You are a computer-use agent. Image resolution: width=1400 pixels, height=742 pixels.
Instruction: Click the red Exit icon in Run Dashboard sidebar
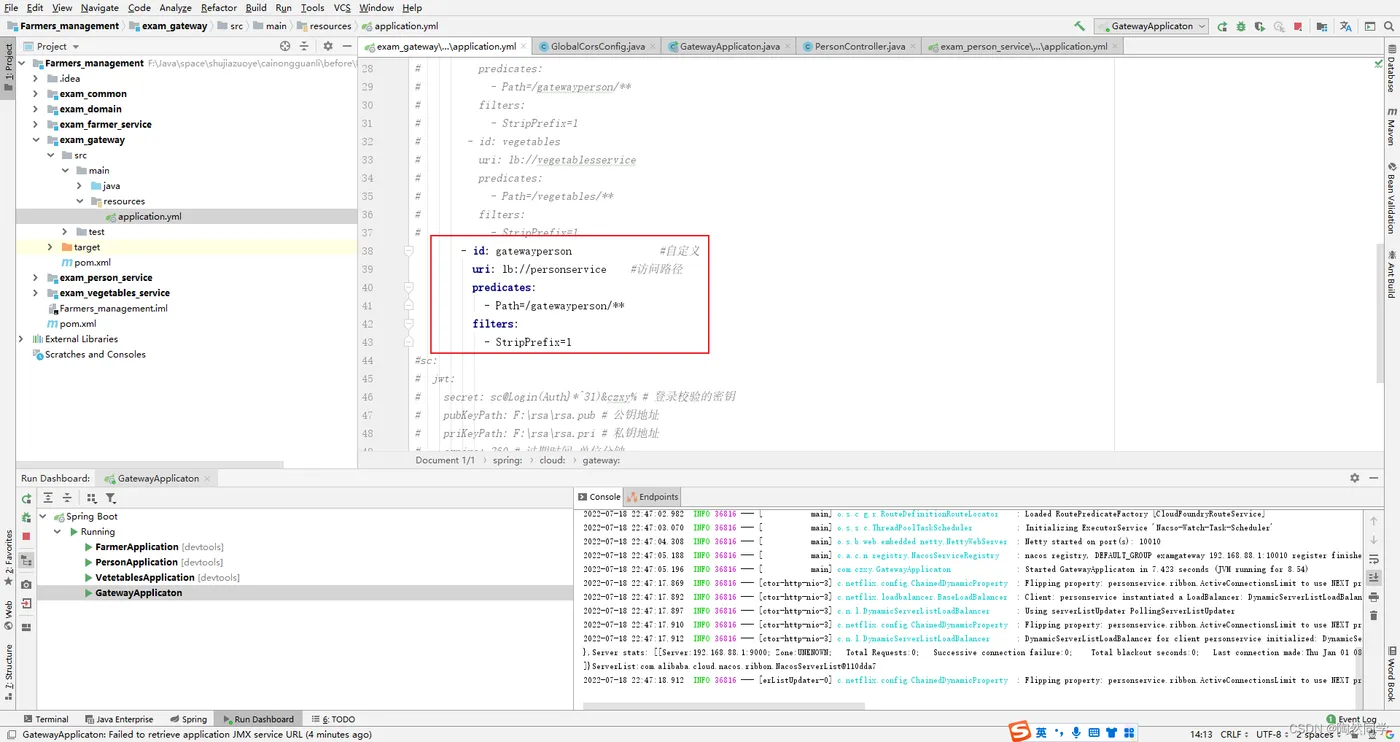pyautogui.click(x=26, y=603)
